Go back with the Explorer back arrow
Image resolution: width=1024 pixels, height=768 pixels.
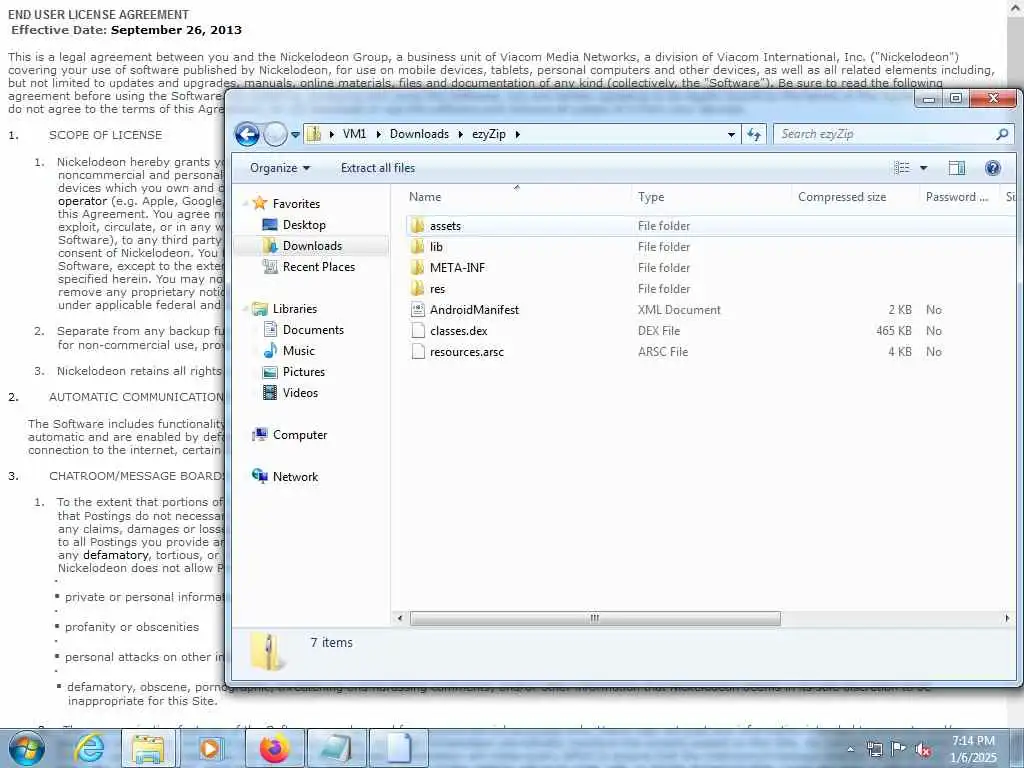[247, 135]
